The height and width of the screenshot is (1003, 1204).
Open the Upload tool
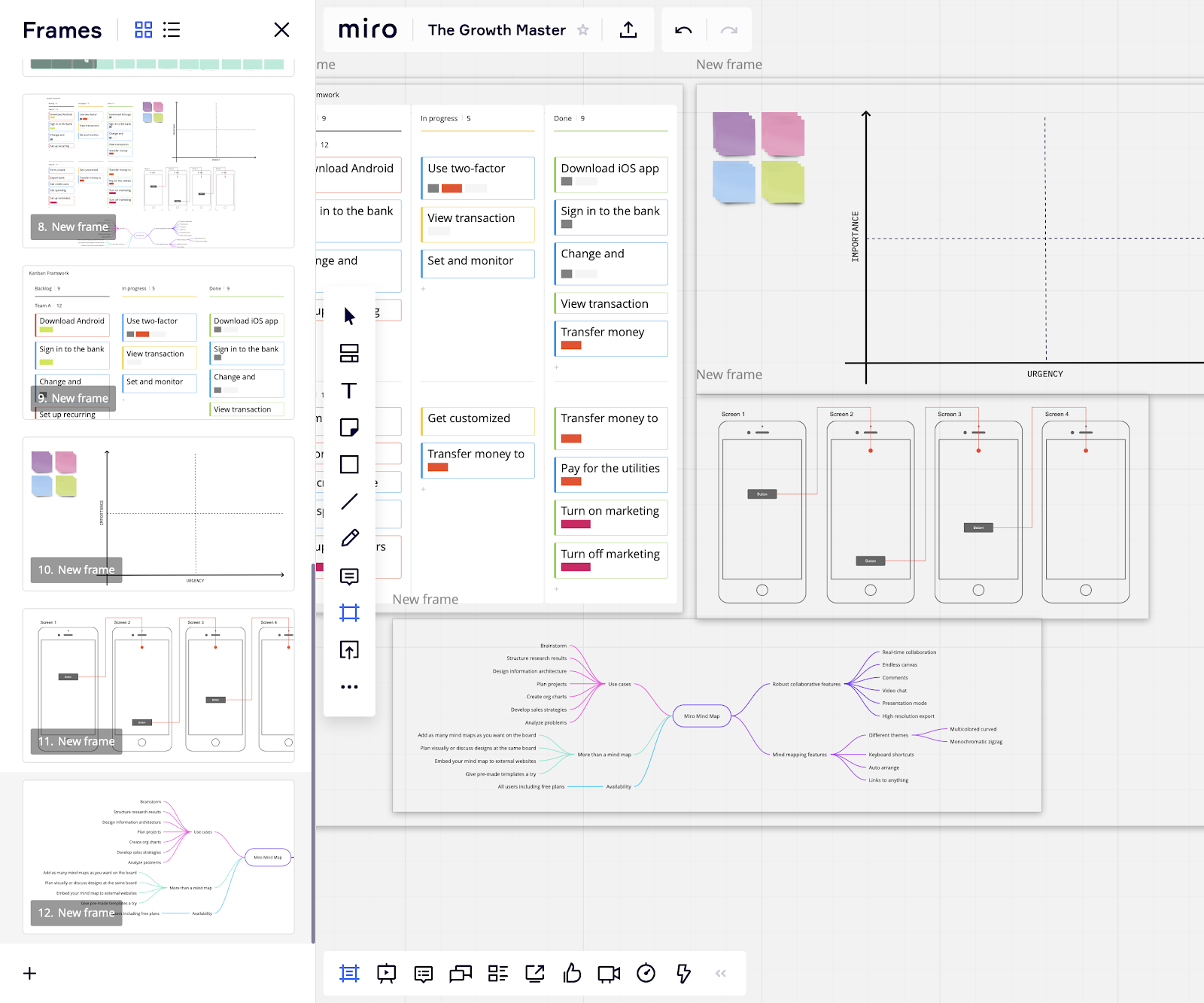pyautogui.click(x=348, y=650)
